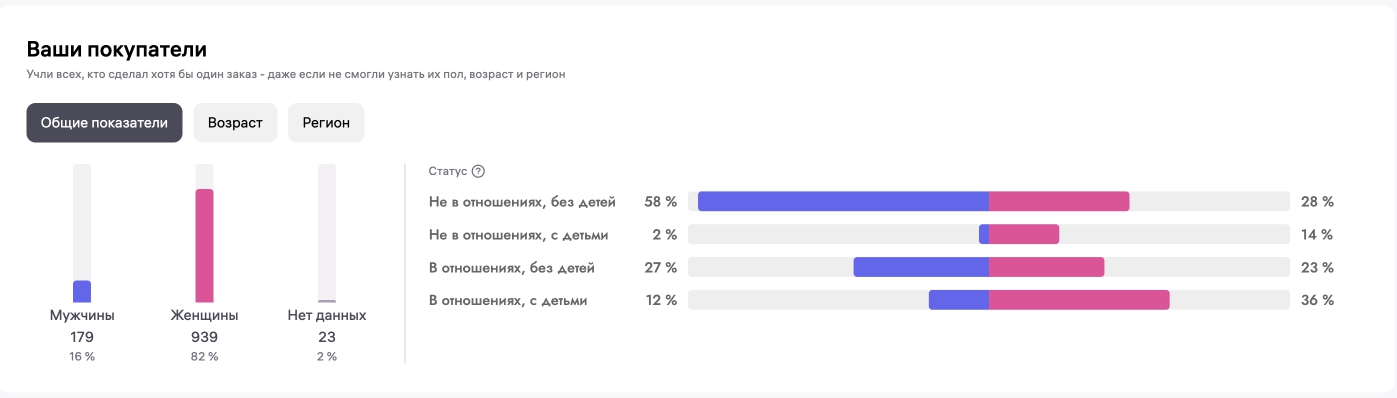1397x398 pixels.
Task: Click the Женщины count 939
Action: point(204,337)
